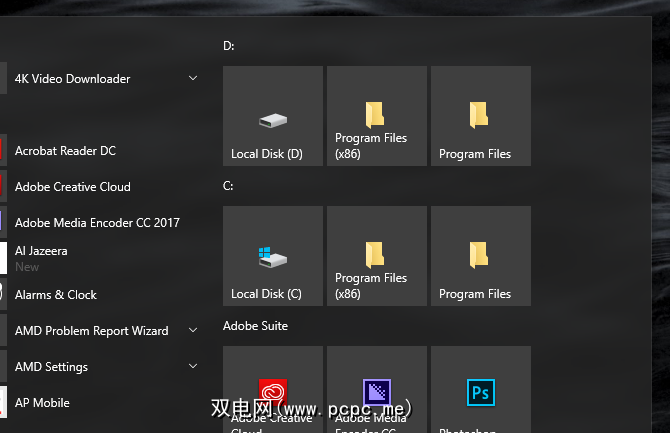Launch Adobe Media Encoder CC tile
This screenshot has width=670, height=433.
[x=377, y=390]
